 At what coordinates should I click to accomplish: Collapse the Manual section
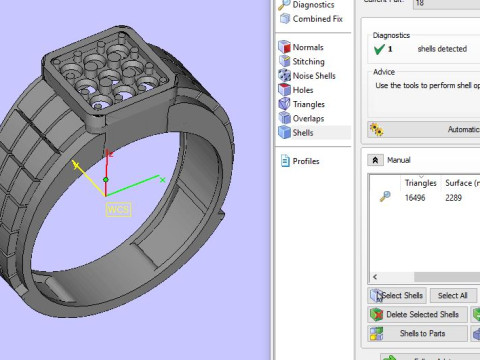[375, 160]
